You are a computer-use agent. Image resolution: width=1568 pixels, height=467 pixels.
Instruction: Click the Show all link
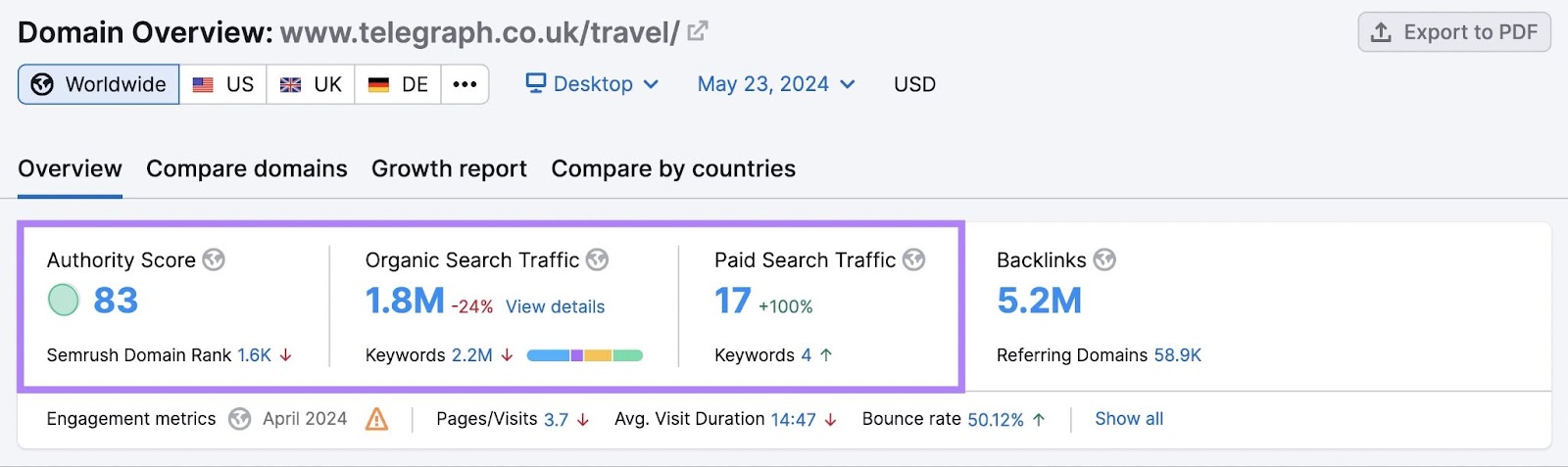[x=1129, y=419]
